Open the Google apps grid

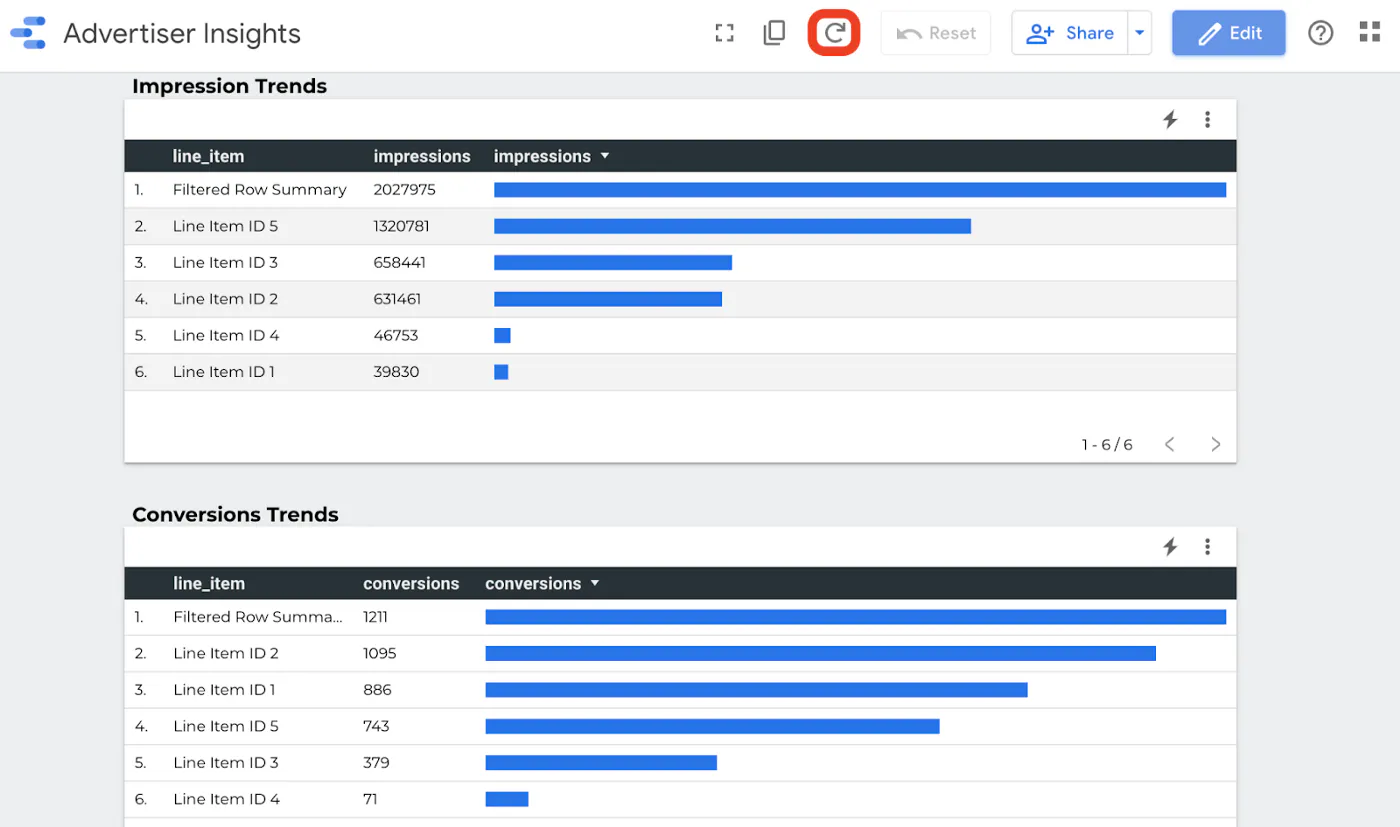[1369, 32]
